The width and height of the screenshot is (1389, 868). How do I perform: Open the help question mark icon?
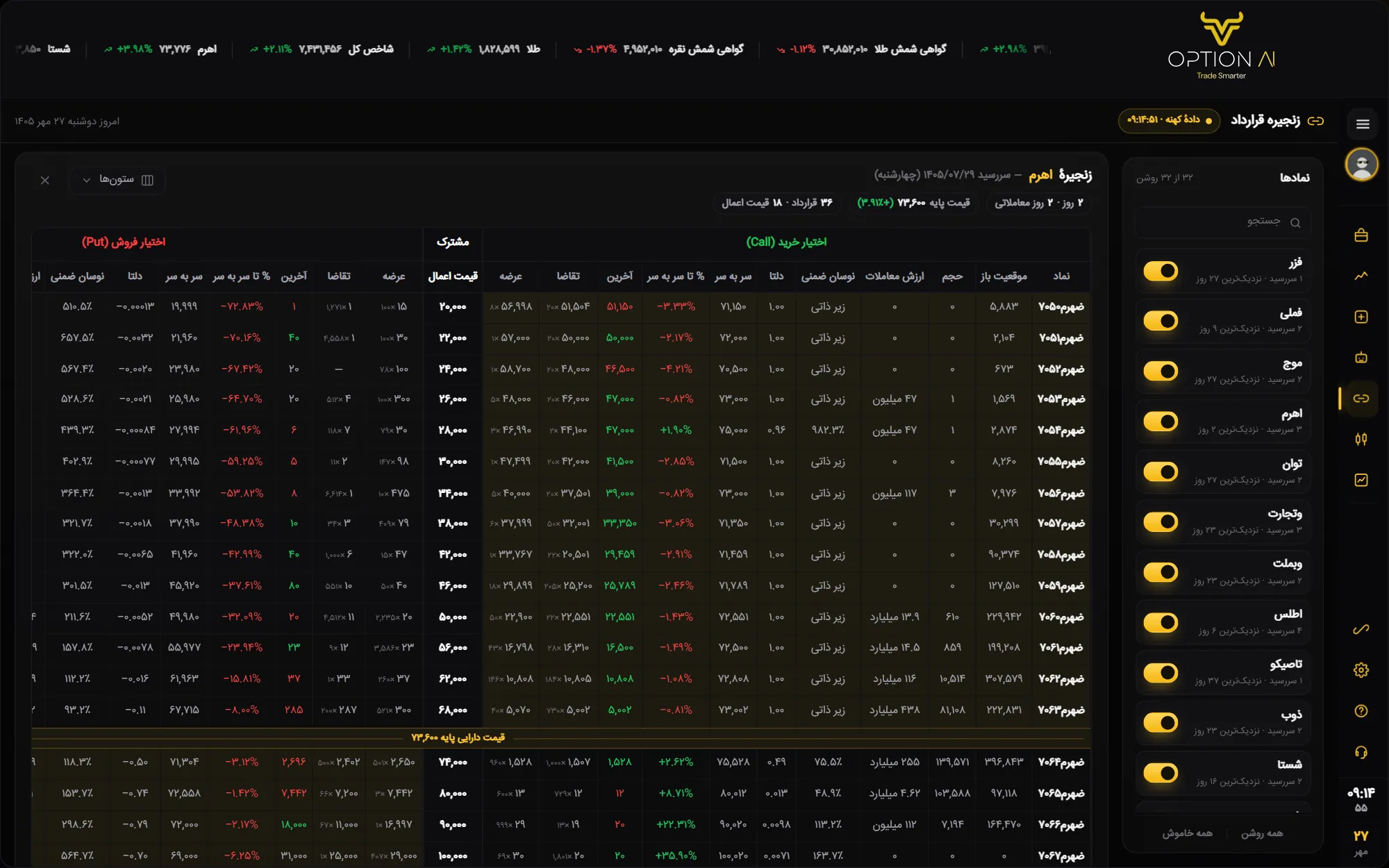tap(1361, 711)
